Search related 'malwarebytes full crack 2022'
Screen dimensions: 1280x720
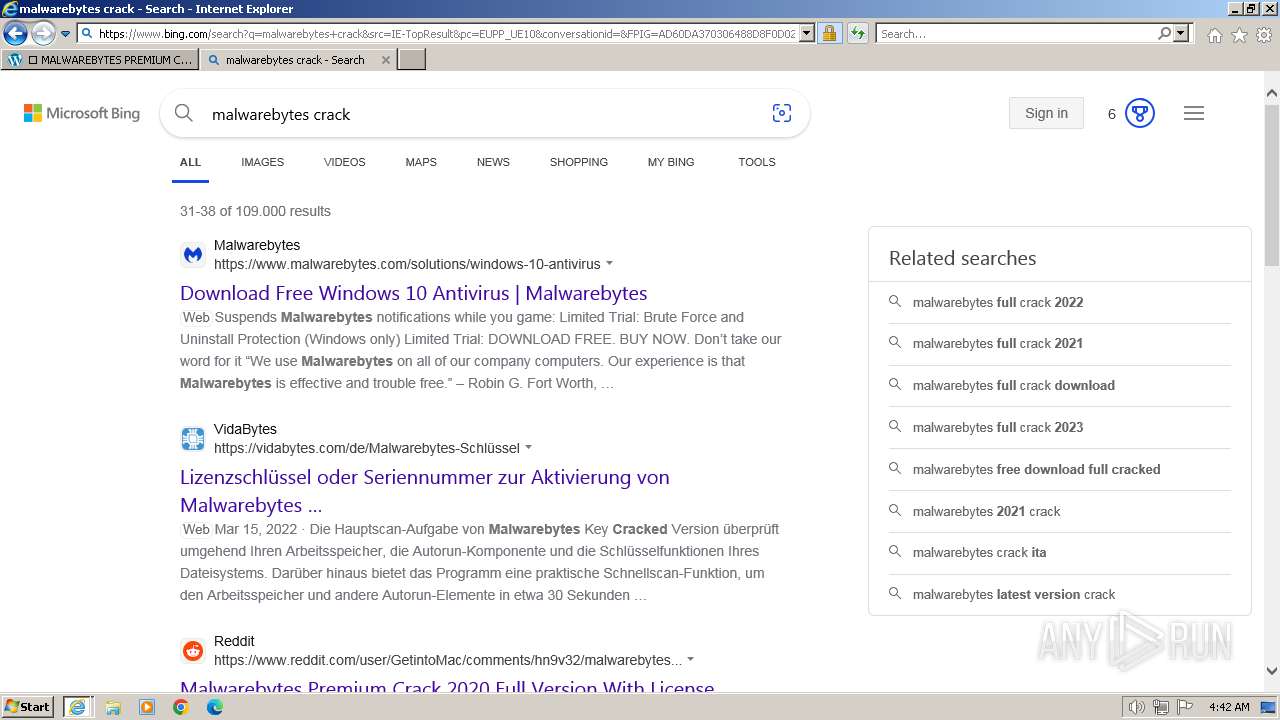pos(1059,302)
